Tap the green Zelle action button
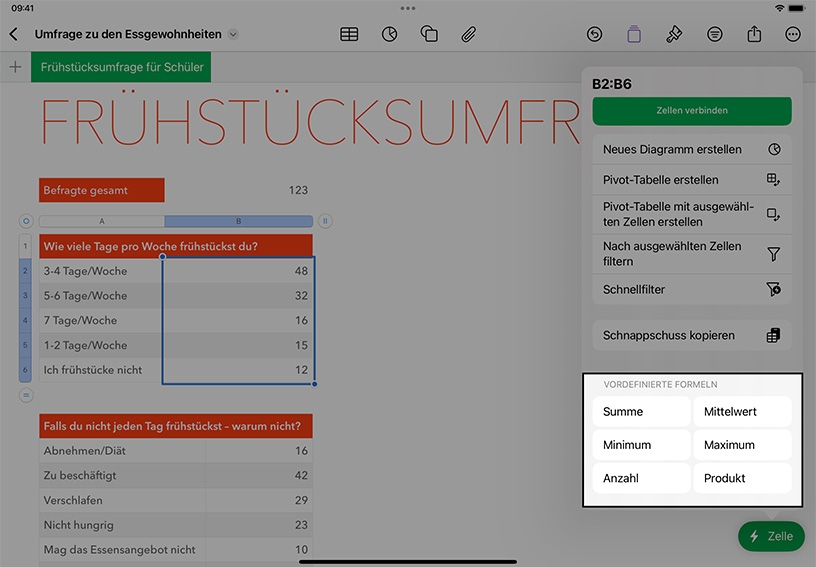The height and width of the screenshot is (567, 816). pos(771,536)
